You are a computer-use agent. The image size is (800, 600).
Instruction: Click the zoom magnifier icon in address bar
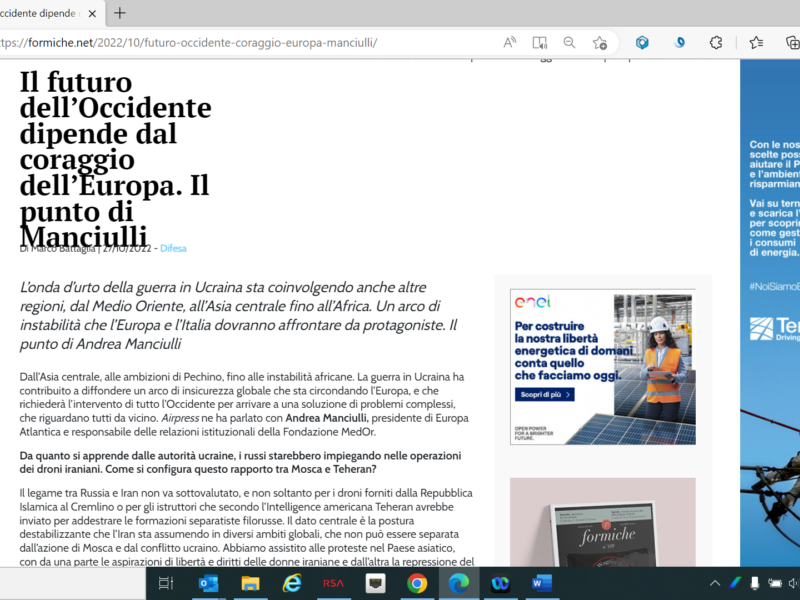click(569, 42)
